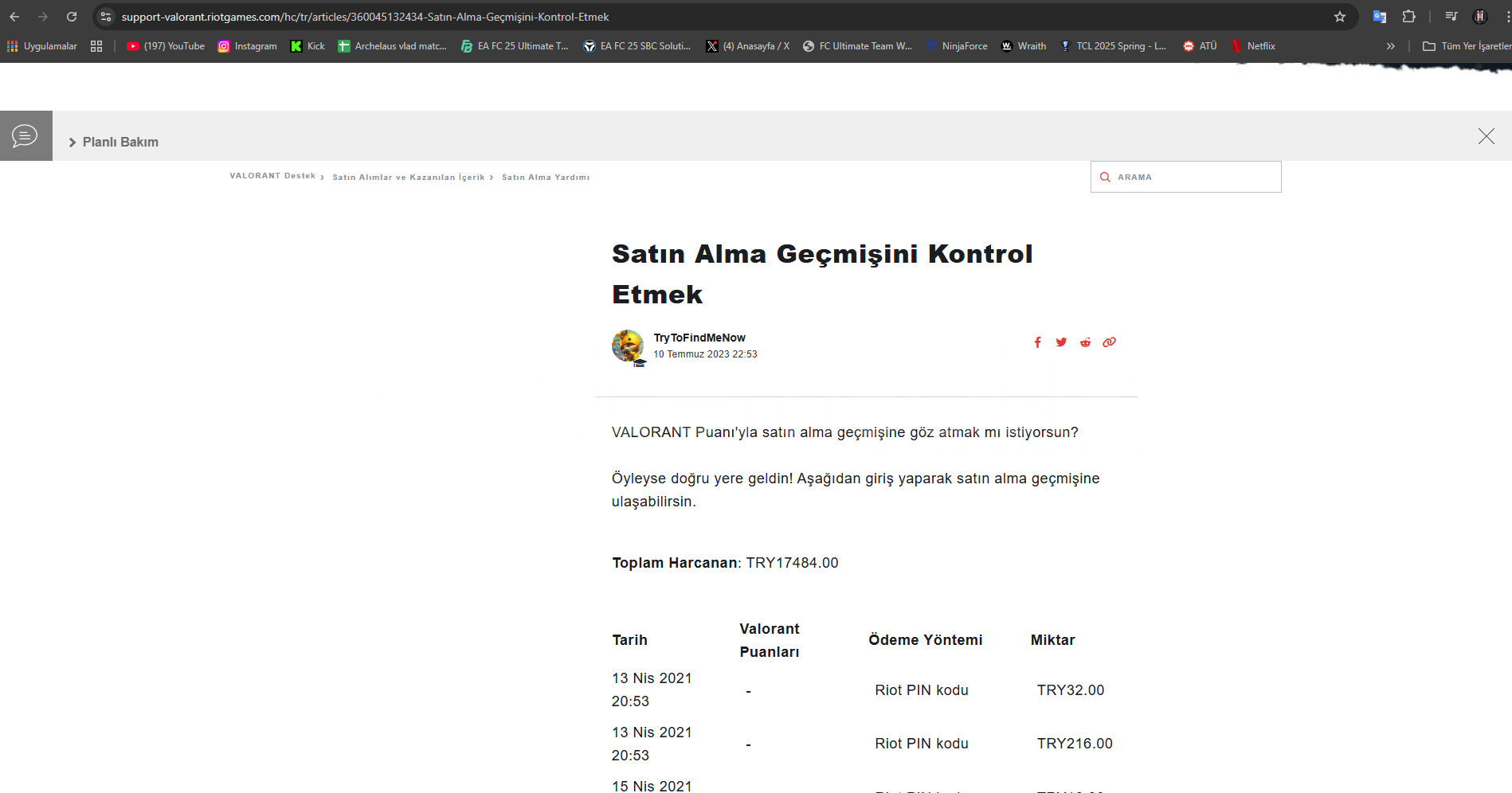
Task: Click the Google Translate icon
Action: point(1380,17)
